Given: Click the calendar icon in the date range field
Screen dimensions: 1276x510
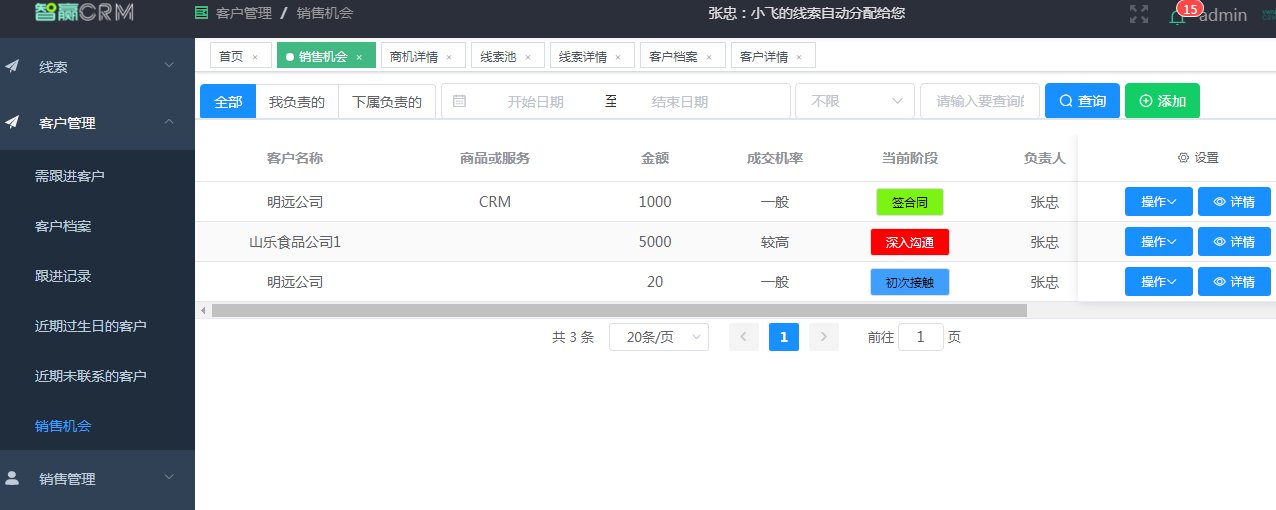Looking at the screenshot, I should pyautogui.click(x=459, y=101).
